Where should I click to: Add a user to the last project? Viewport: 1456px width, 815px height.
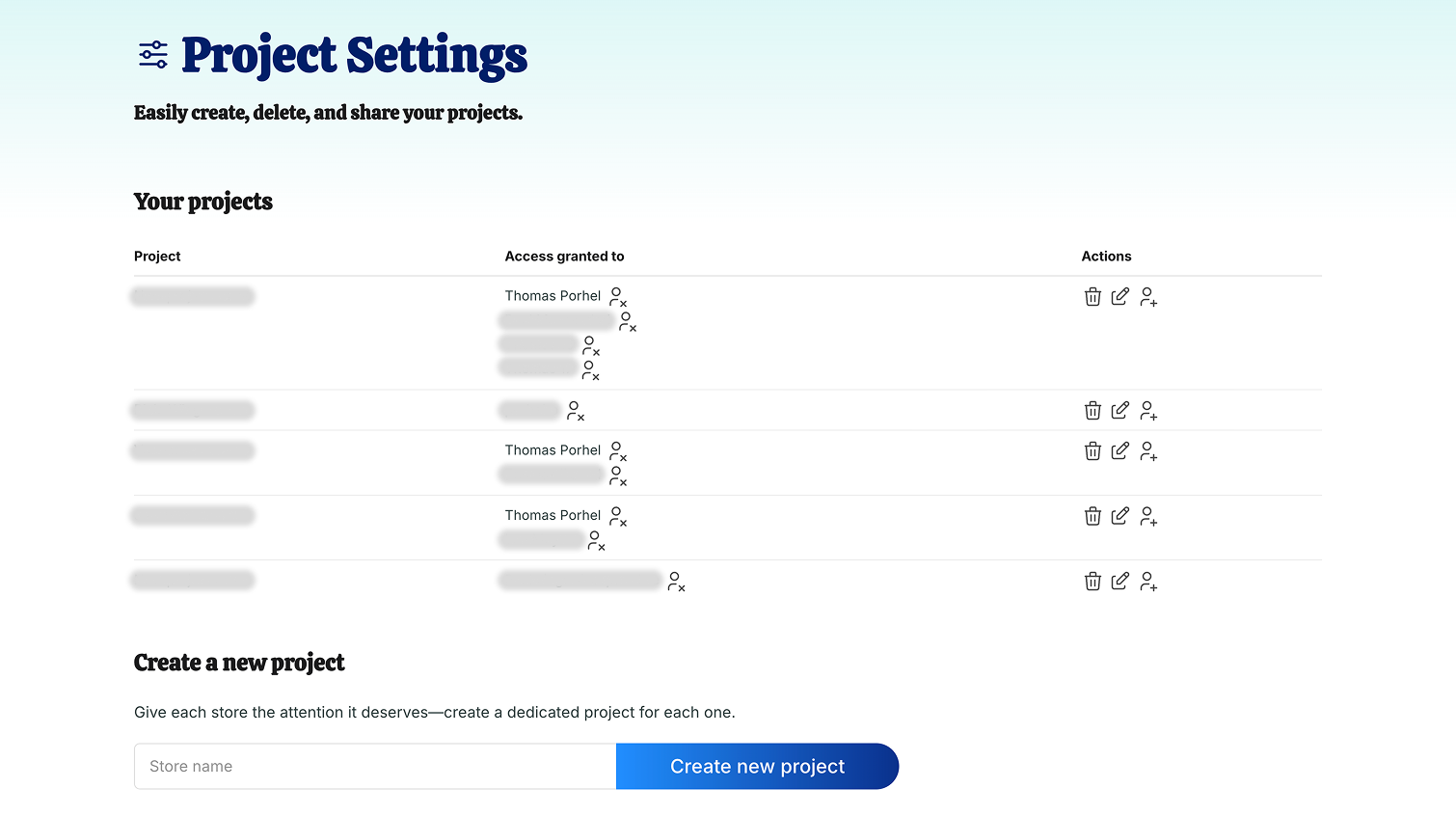click(x=1148, y=582)
